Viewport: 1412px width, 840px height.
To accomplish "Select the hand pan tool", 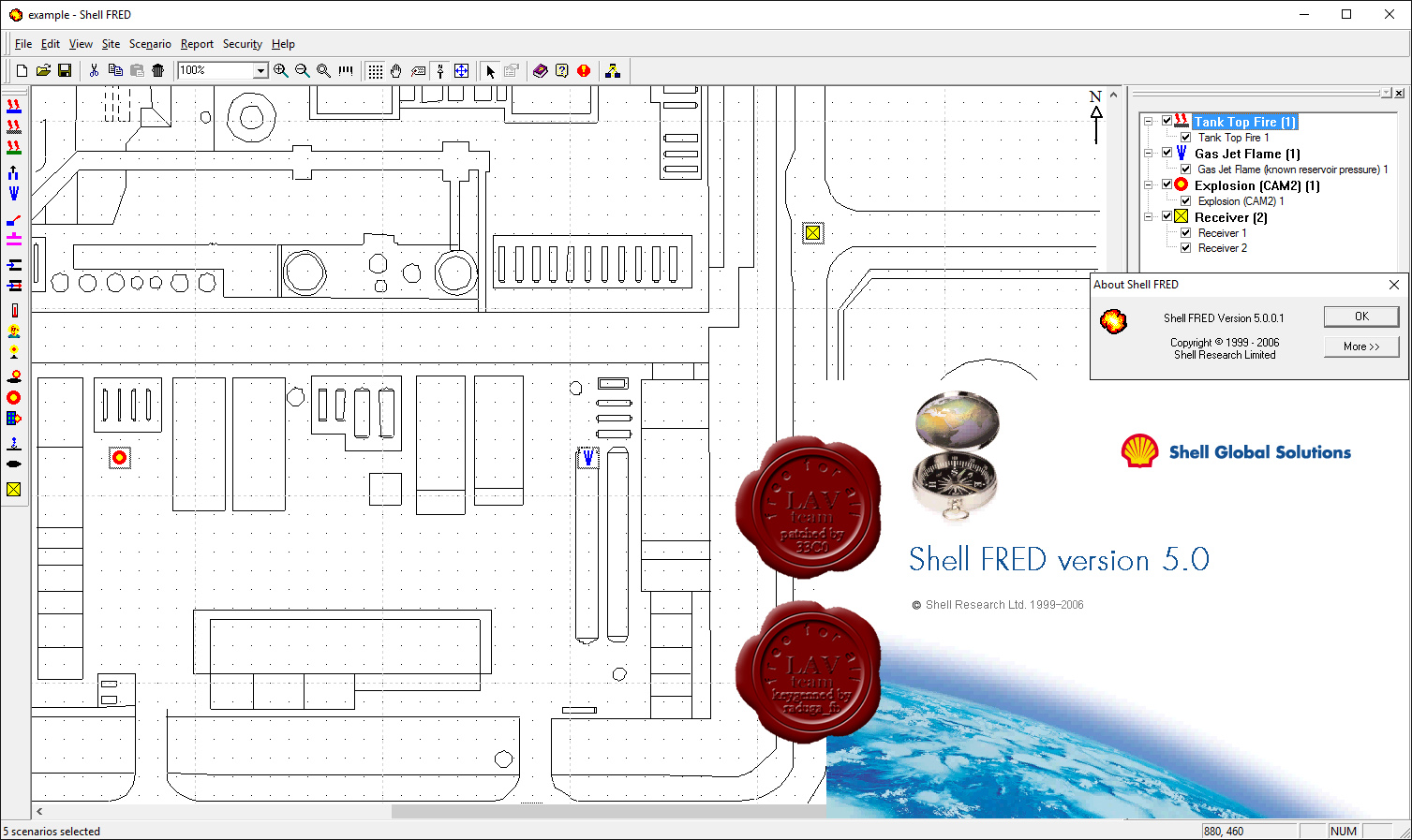I will tap(396, 71).
